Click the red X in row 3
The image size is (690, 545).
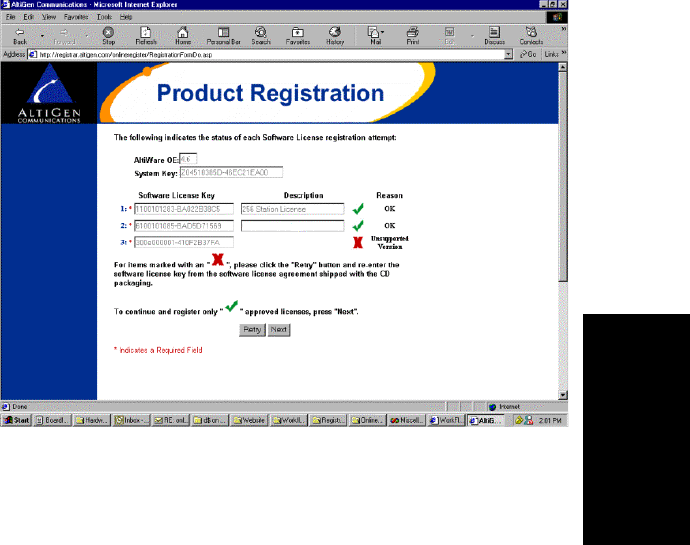[358, 242]
